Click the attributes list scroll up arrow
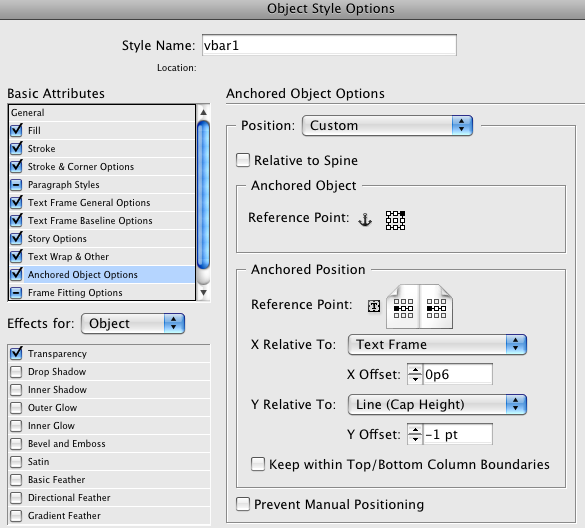 click(203, 112)
